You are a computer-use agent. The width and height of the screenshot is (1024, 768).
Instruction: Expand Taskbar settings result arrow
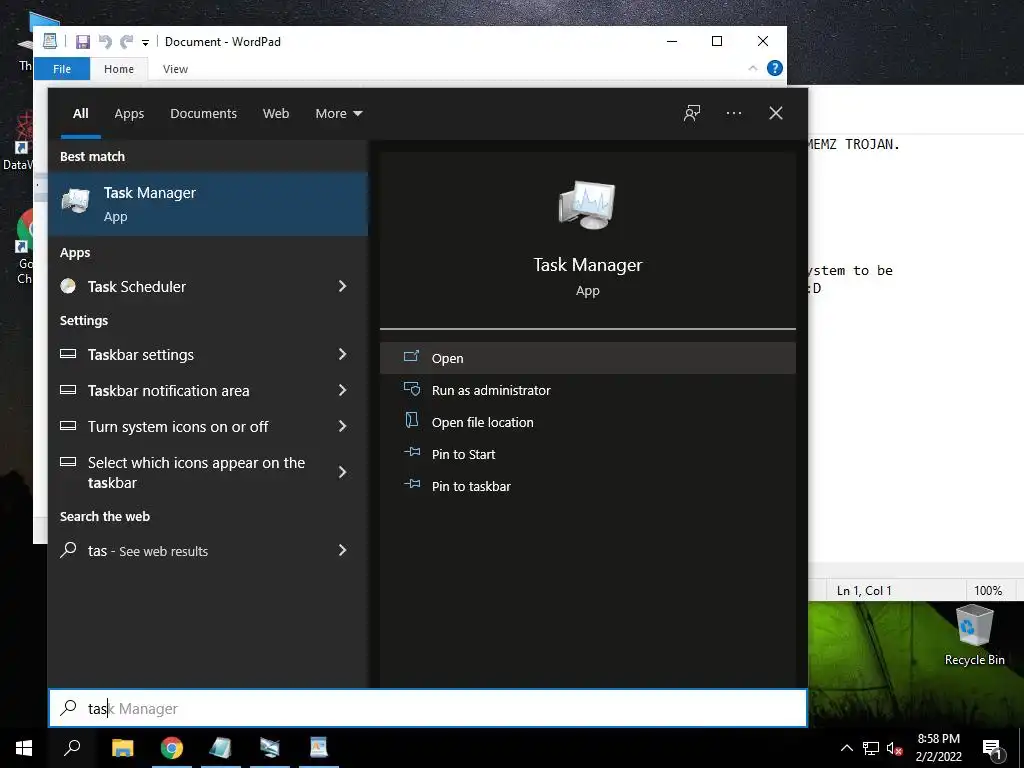click(x=342, y=354)
